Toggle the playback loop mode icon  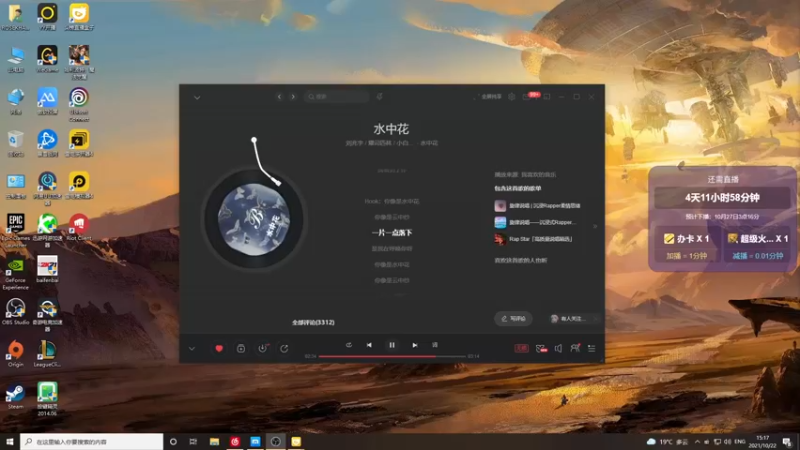click(348, 345)
